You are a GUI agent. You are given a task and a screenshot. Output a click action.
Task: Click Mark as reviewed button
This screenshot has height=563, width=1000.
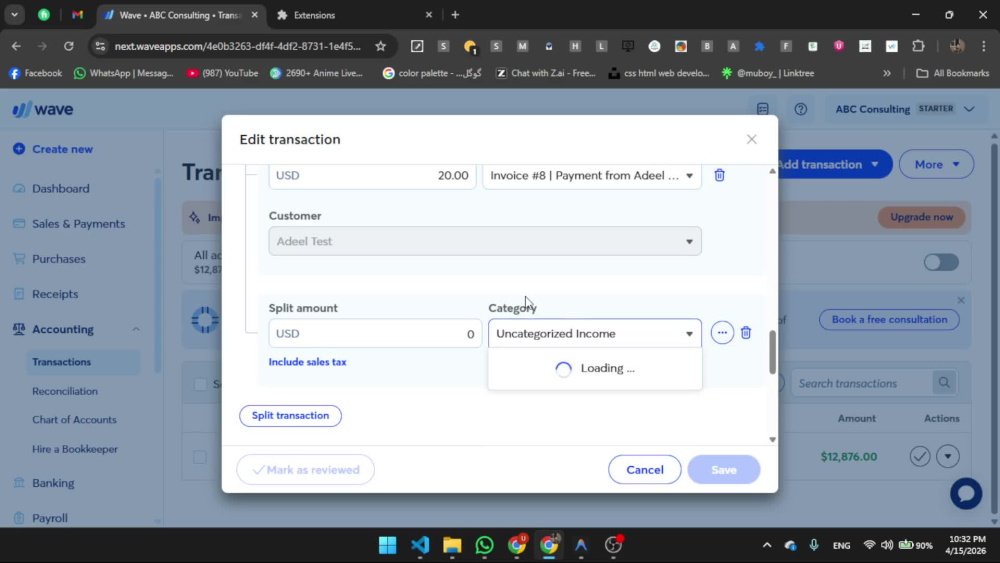[305, 470]
